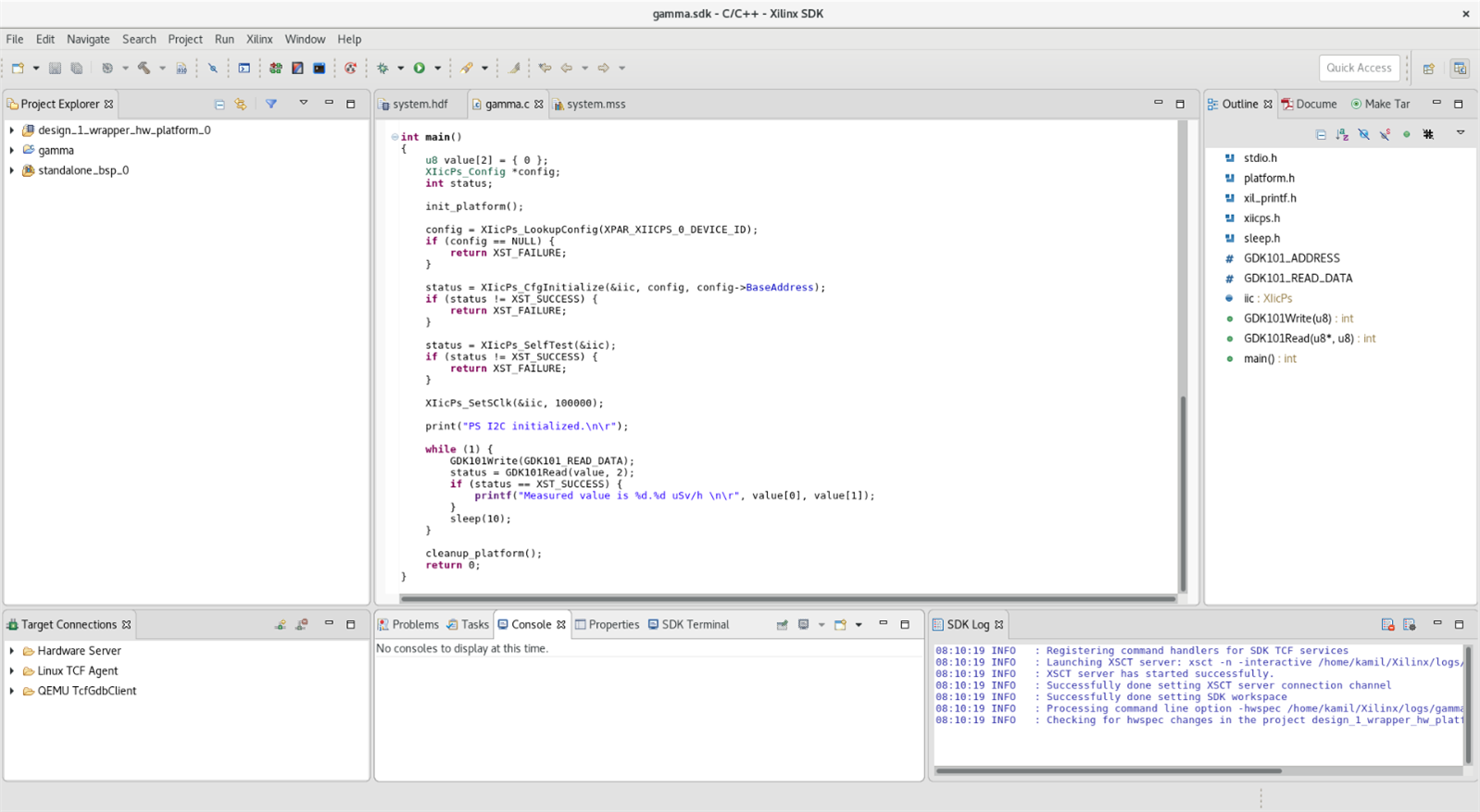Select main() in the Outline list
Screen dimensions: 1480x812
click(1259, 358)
